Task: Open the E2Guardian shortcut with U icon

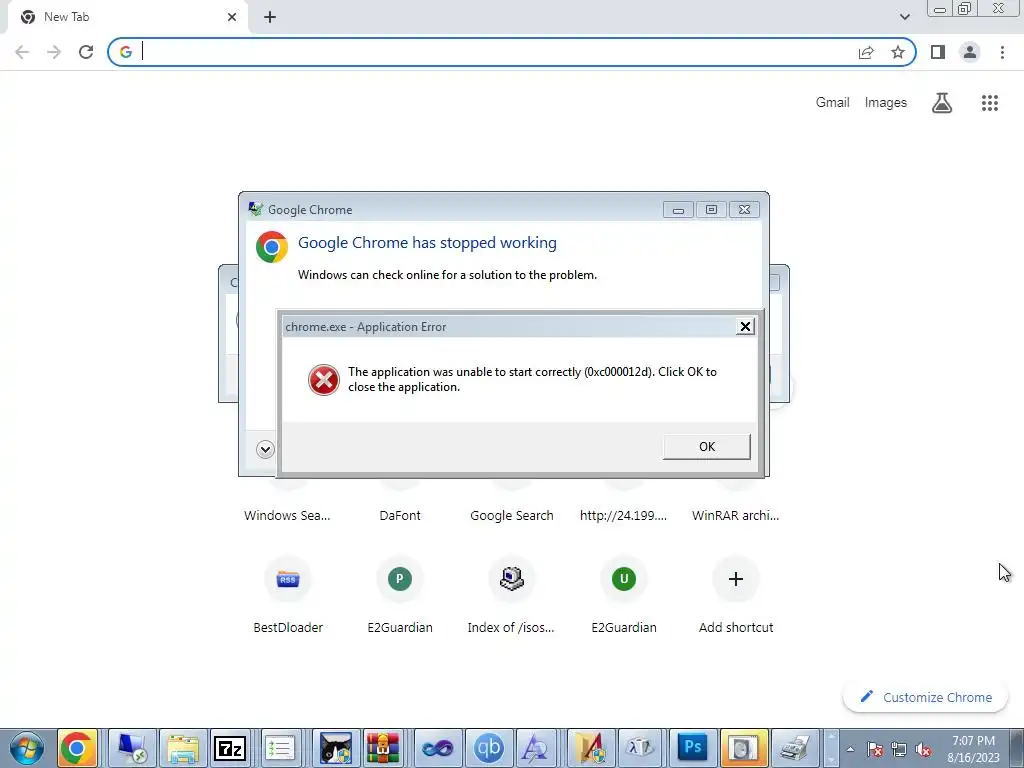Action: tap(624, 579)
